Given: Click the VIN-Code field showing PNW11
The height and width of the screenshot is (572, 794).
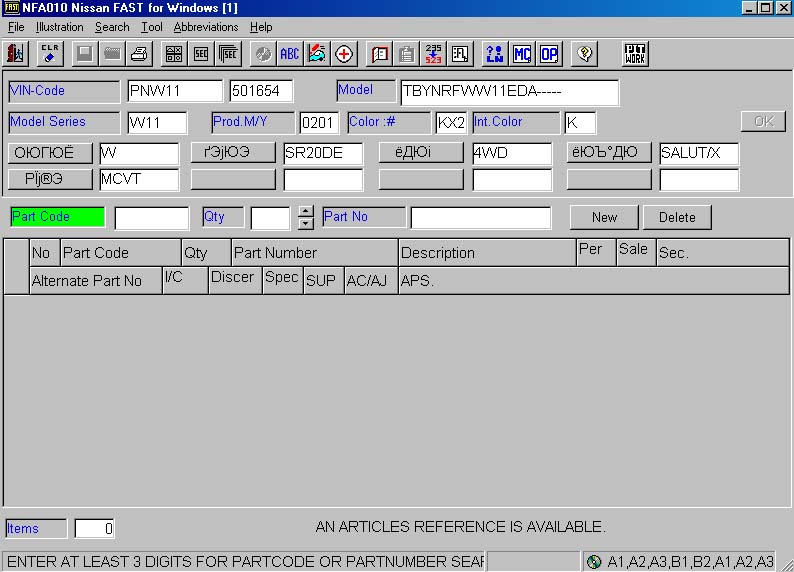Looking at the screenshot, I should coord(175,91).
